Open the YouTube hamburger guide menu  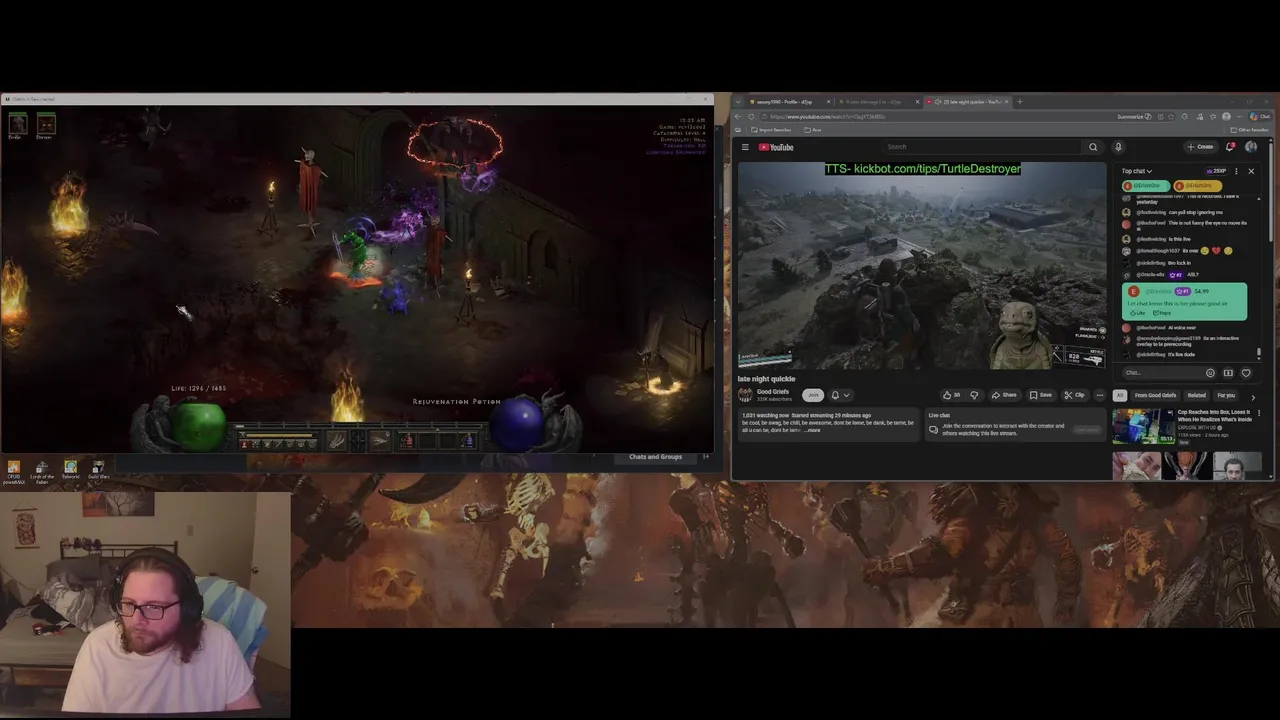tap(745, 147)
